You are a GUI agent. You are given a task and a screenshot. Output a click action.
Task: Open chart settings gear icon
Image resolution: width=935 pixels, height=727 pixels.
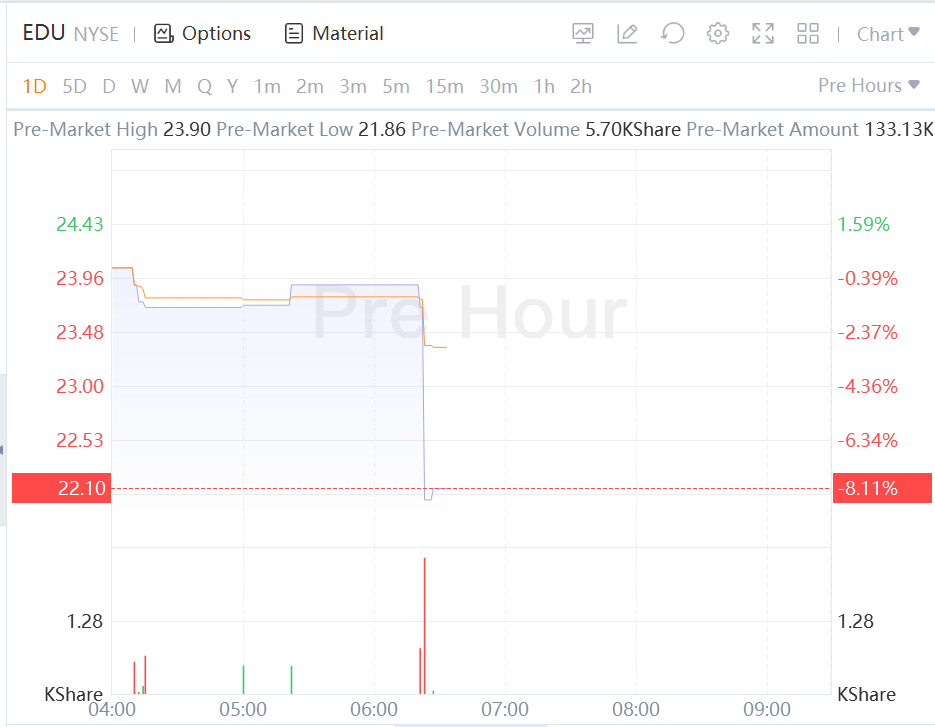(718, 33)
